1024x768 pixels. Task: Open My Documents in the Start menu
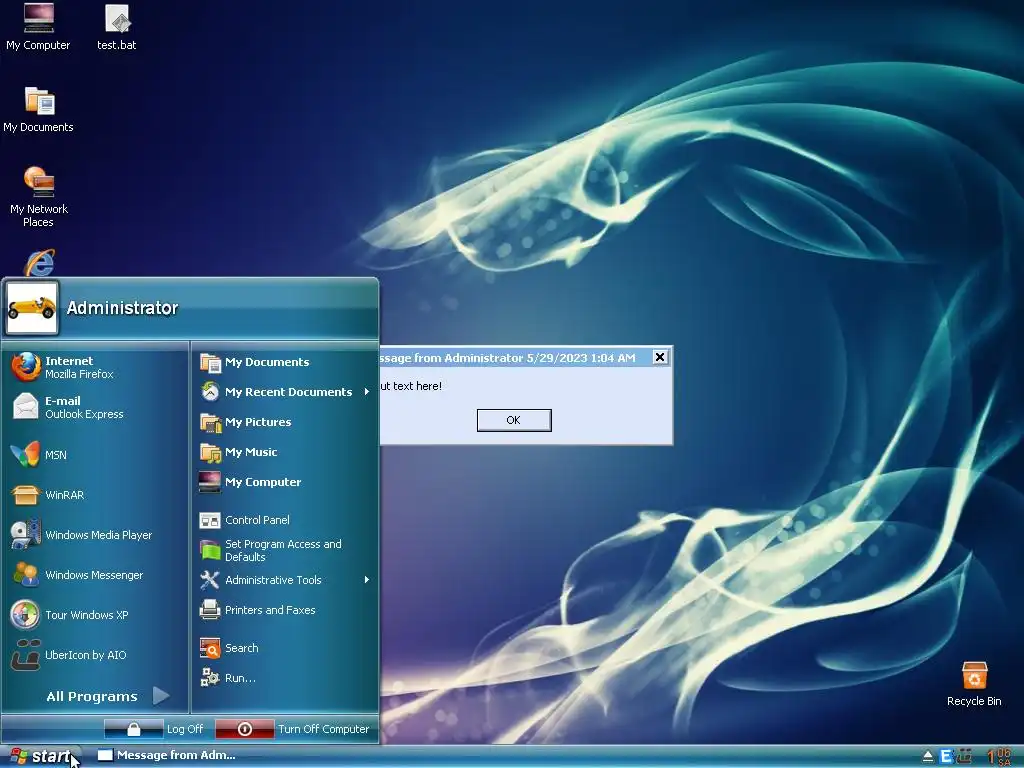tap(285, 362)
